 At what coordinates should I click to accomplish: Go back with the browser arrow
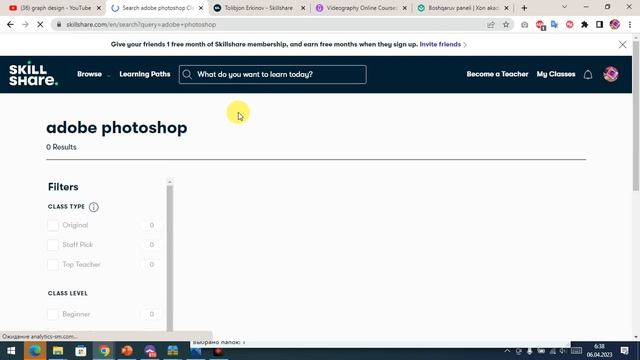click(x=10, y=24)
